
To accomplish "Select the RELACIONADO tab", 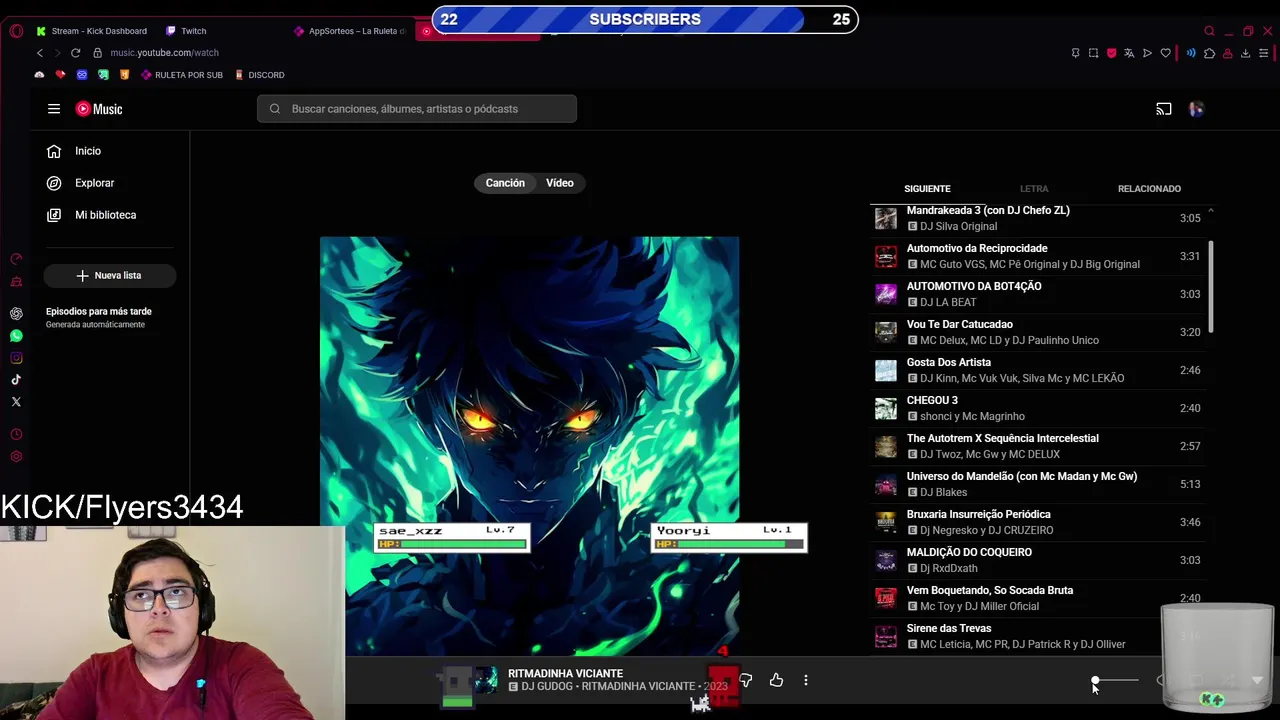I will click(x=1149, y=188).
